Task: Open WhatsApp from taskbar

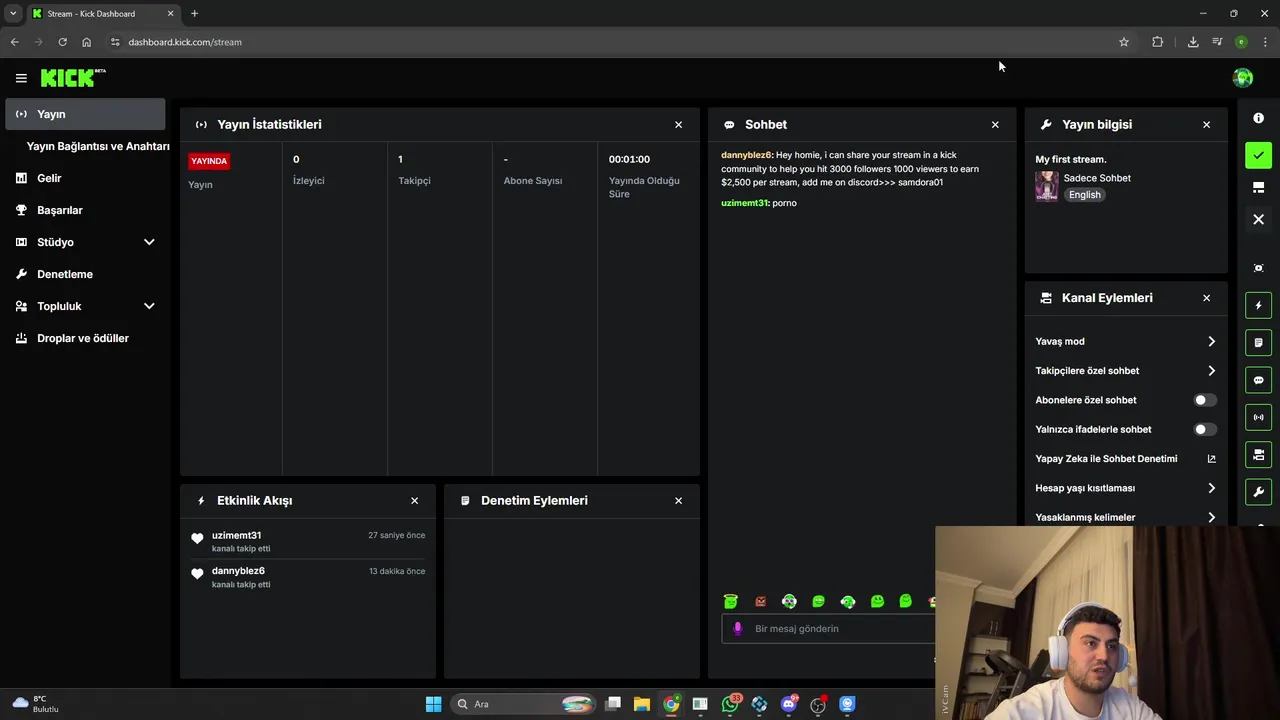Action: [x=731, y=704]
